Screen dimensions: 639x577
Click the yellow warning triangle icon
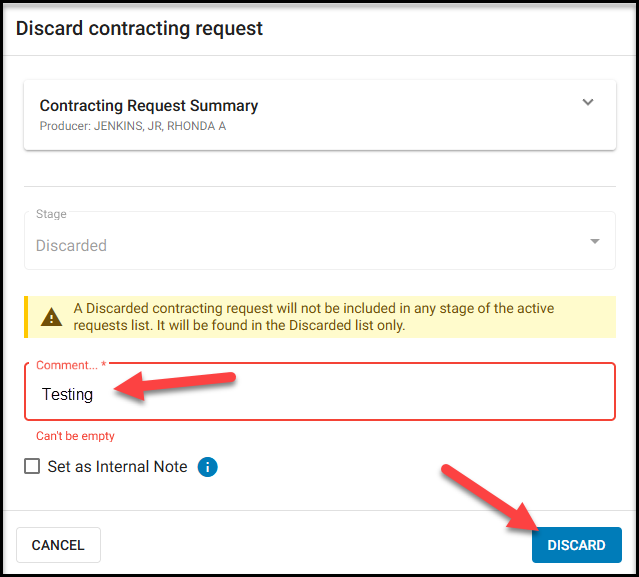click(x=52, y=317)
